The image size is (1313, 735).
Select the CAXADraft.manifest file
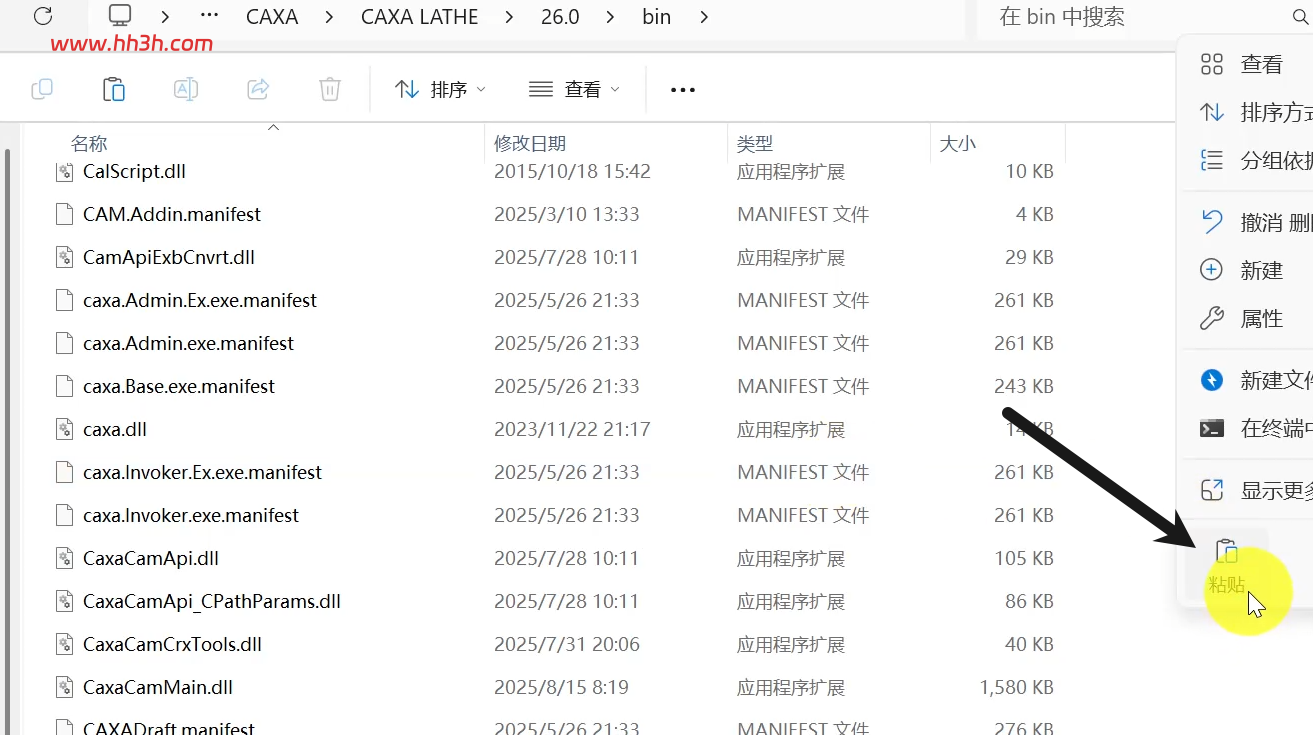(169, 728)
